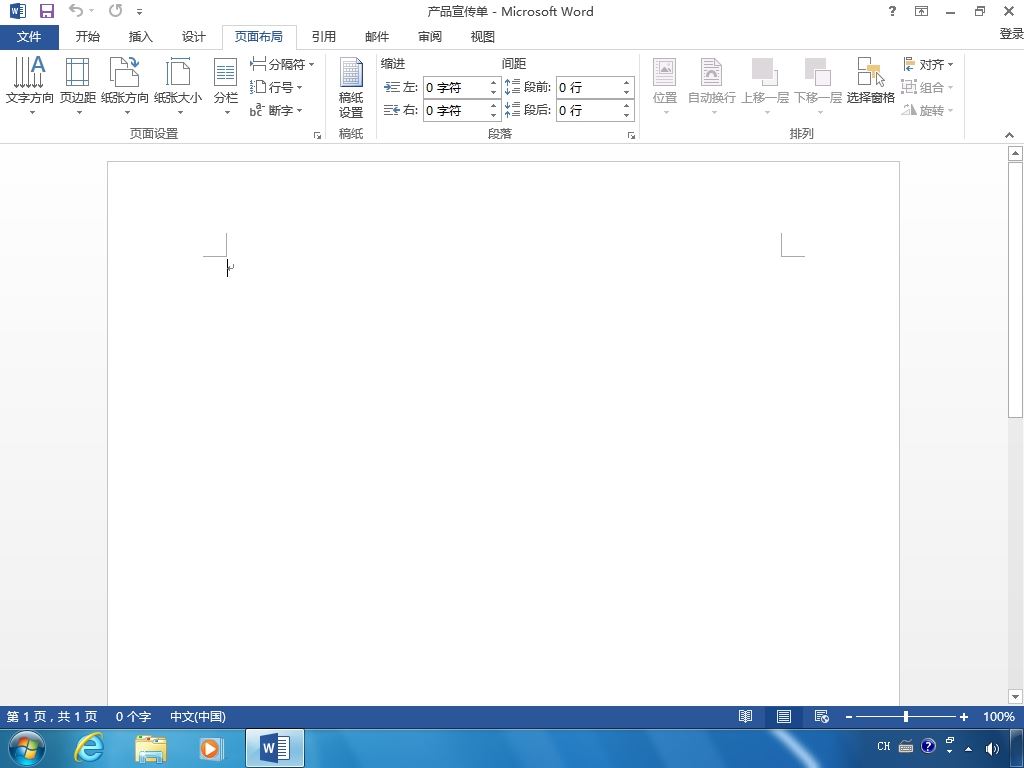This screenshot has width=1024, height=768.
Task: Switch to the 引用 tab
Action: point(323,37)
